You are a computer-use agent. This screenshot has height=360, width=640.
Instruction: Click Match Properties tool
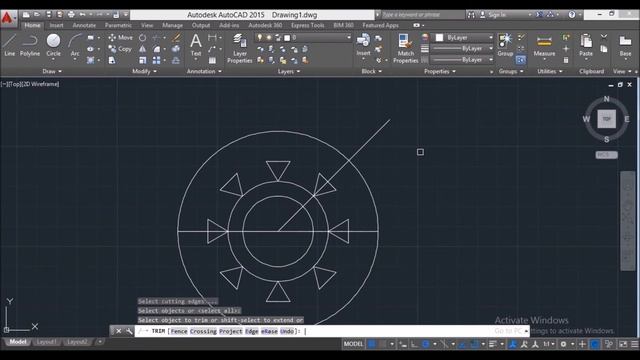point(405,48)
